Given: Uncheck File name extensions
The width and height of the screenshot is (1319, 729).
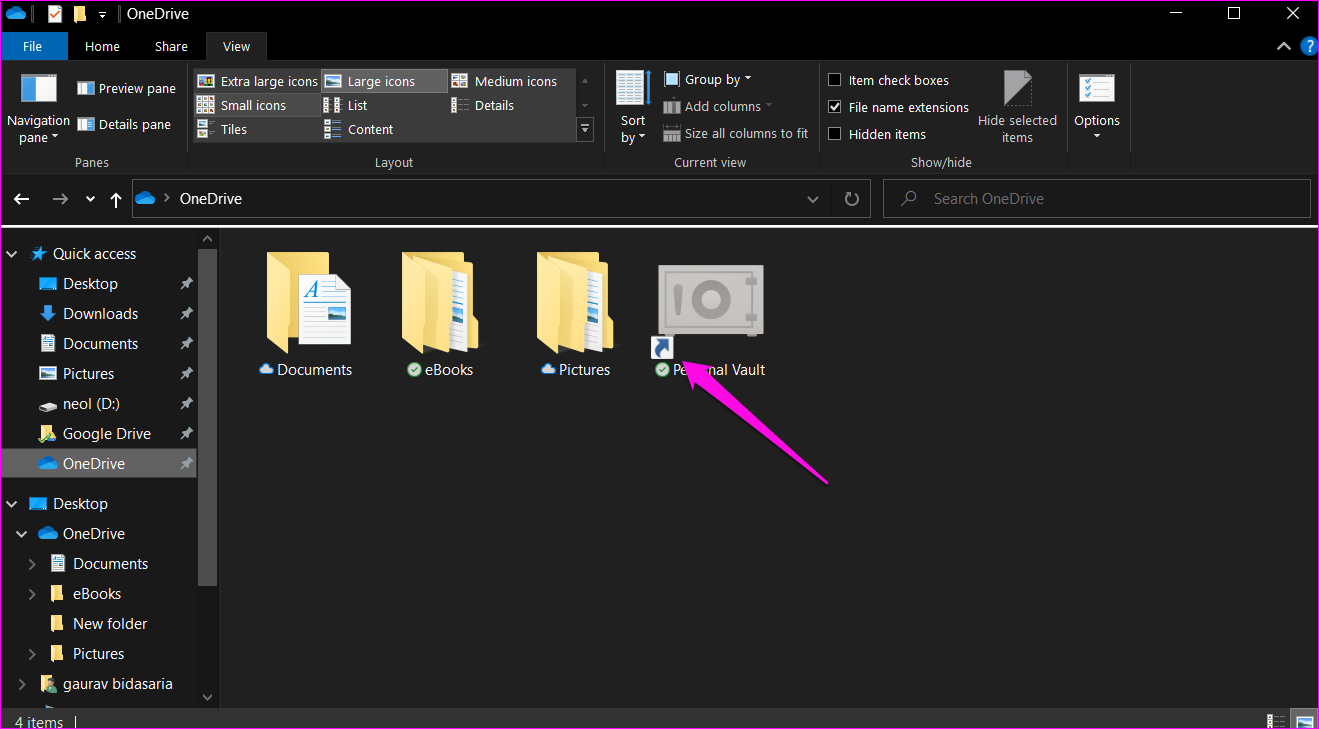Looking at the screenshot, I should click(835, 107).
